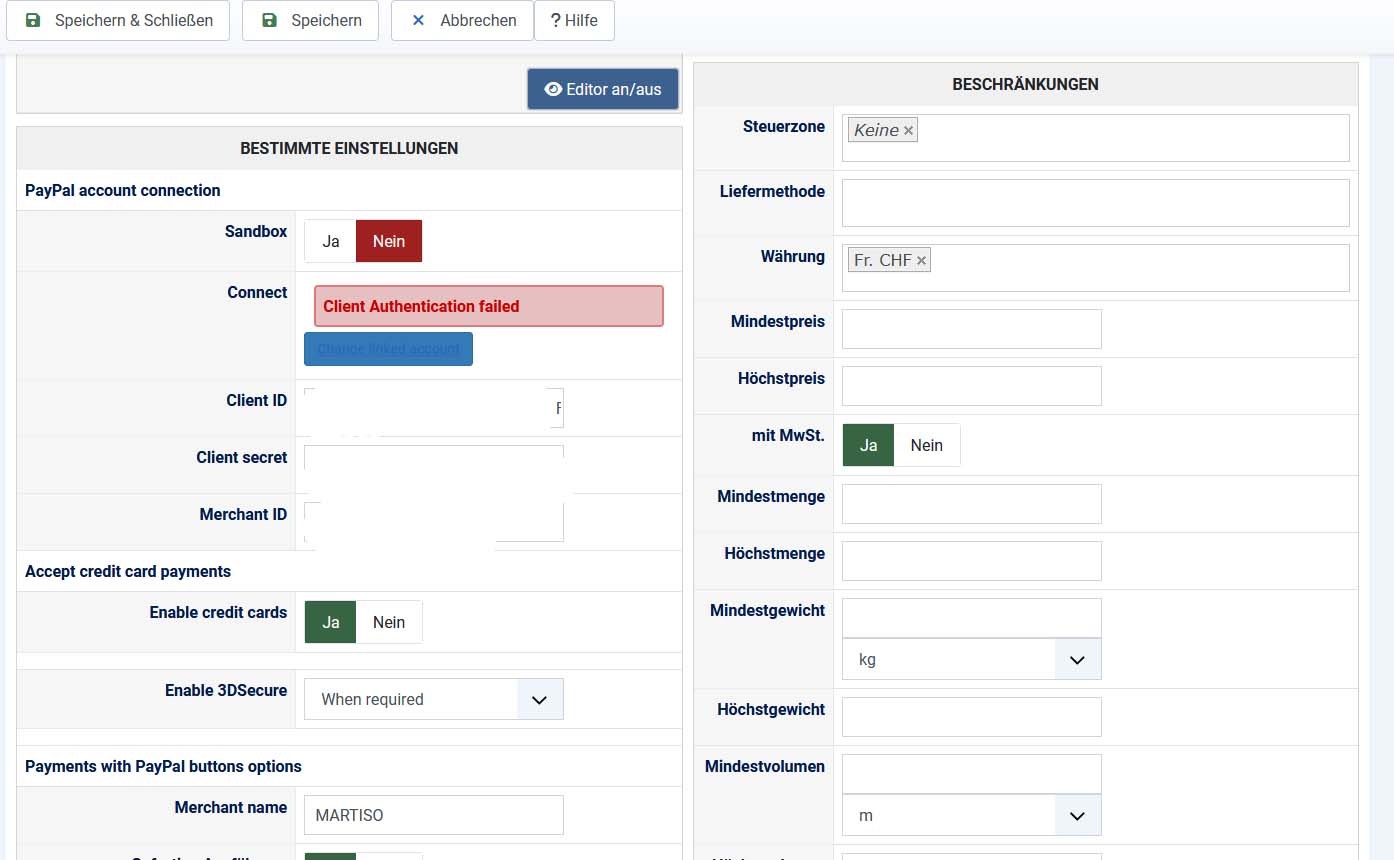The height and width of the screenshot is (860, 1394).
Task: Click the Liefermethode selection field
Action: click(1095, 203)
